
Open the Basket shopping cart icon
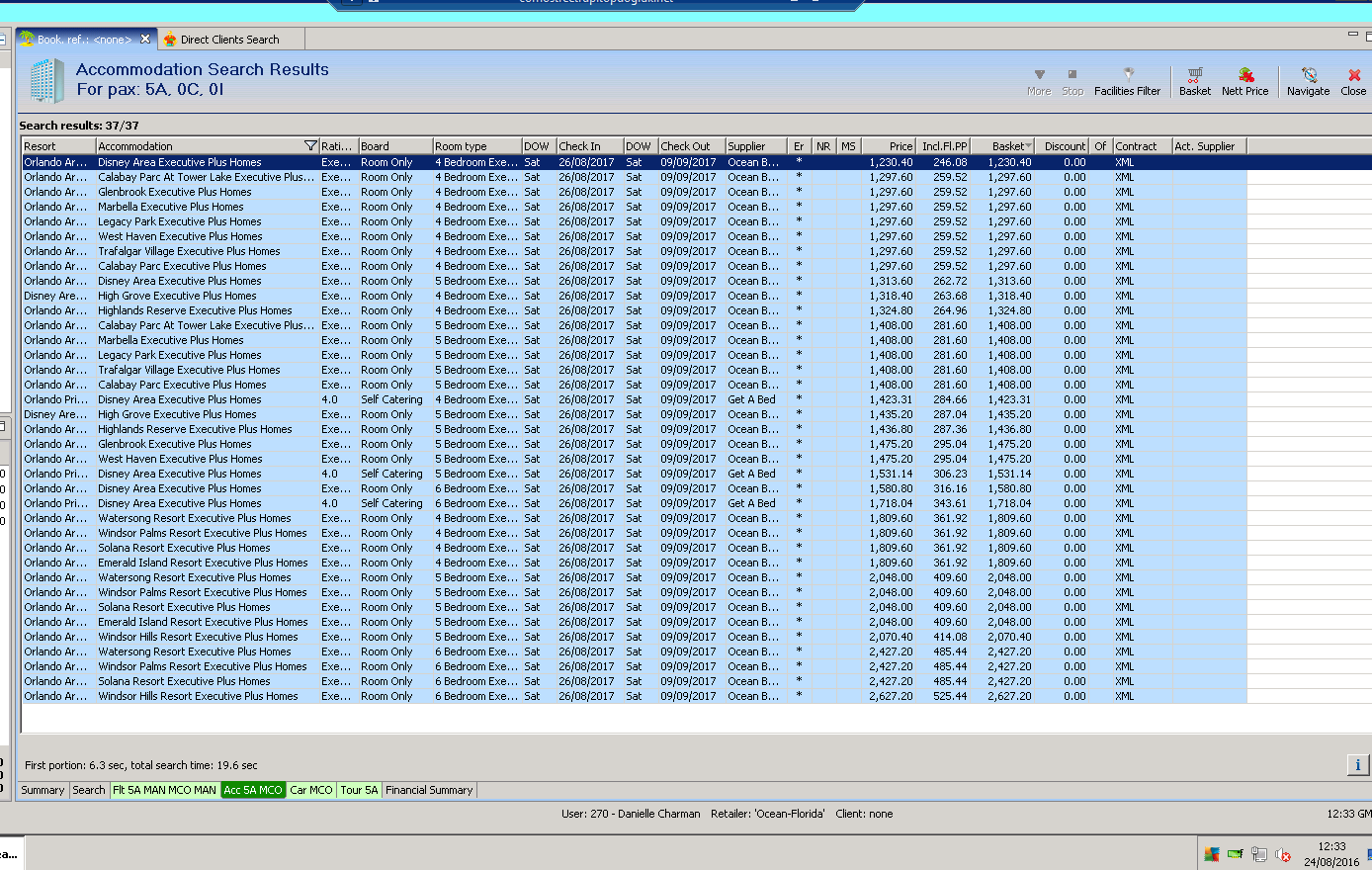tap(1194, 75)
